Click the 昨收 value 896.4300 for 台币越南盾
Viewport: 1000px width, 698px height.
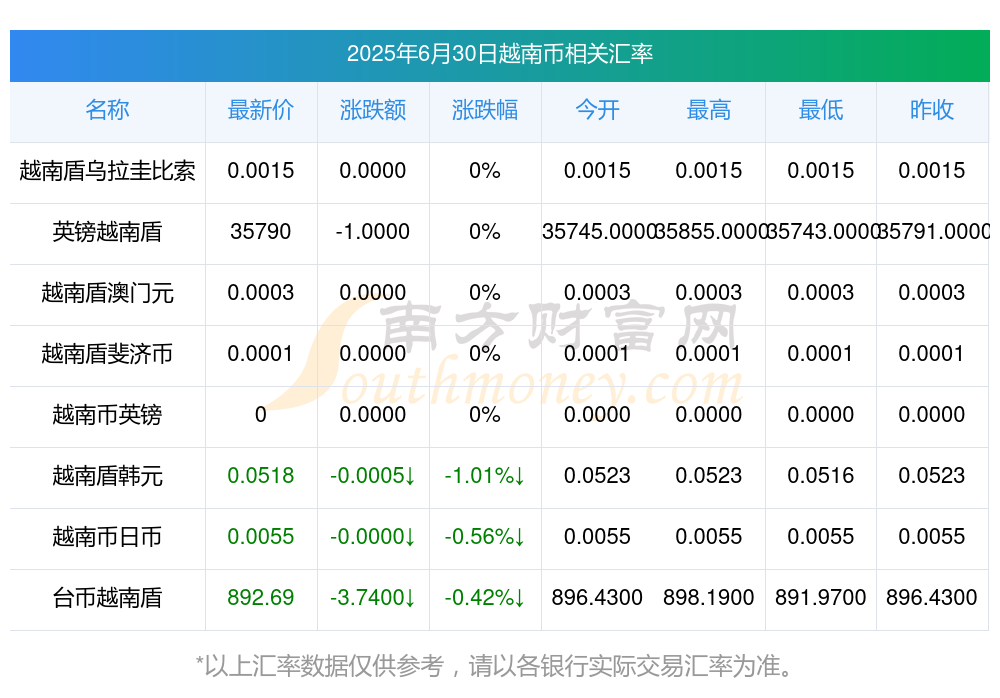click(932, 598)
